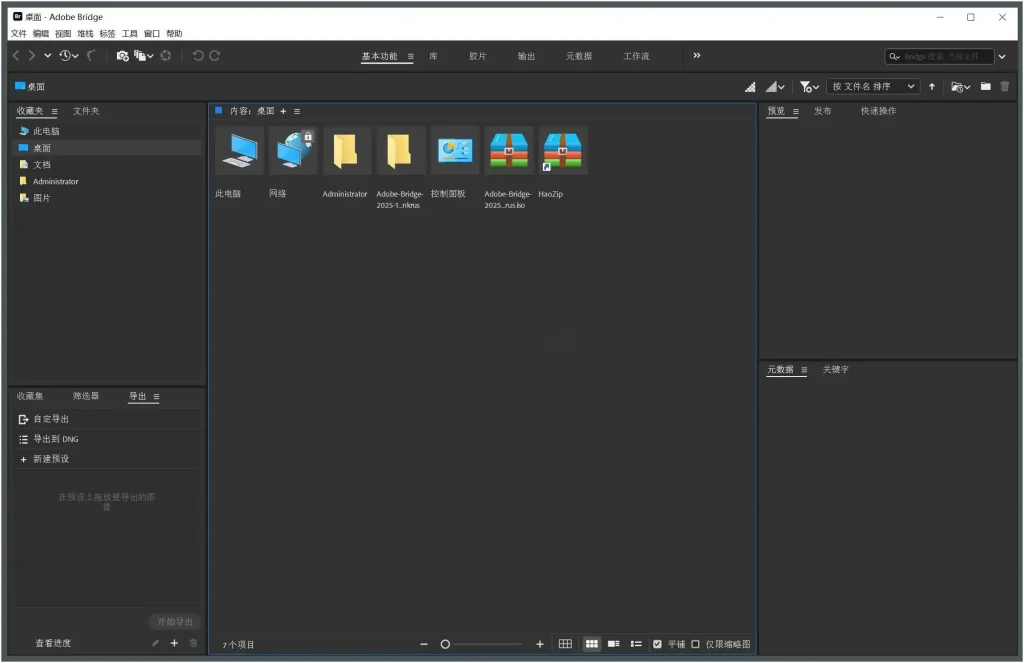Click the thumbnail size slider handle
The width and height of the screenshot is (1024, 663).
446,644
